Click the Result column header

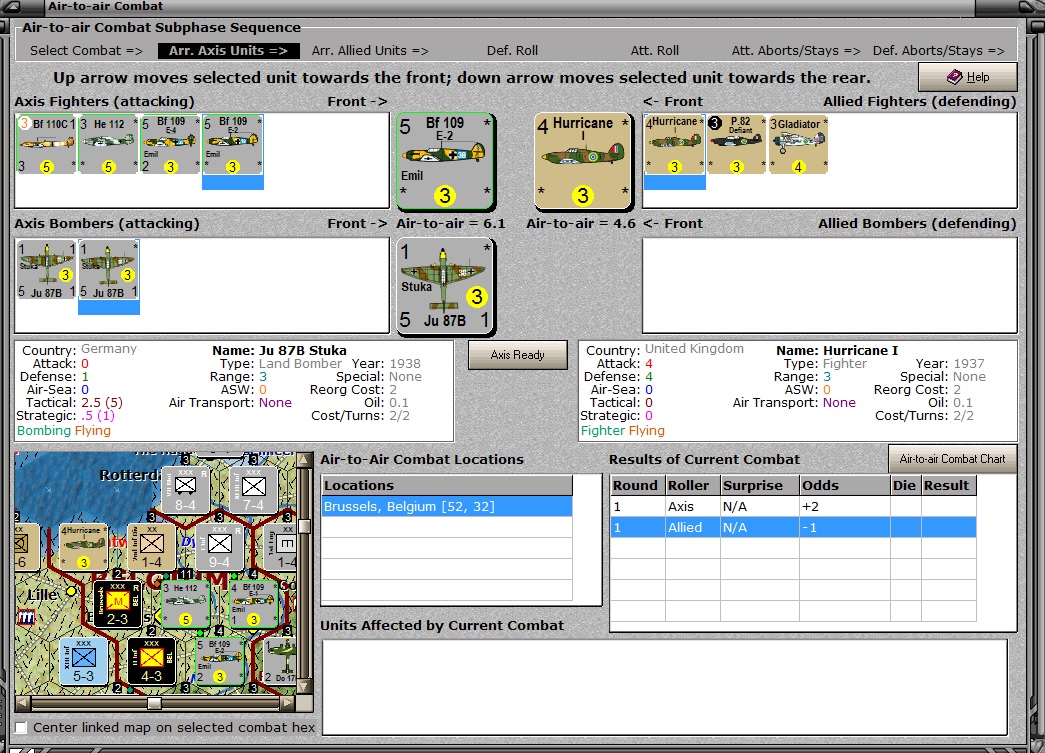pyautogui.click(x=949, y=485)
